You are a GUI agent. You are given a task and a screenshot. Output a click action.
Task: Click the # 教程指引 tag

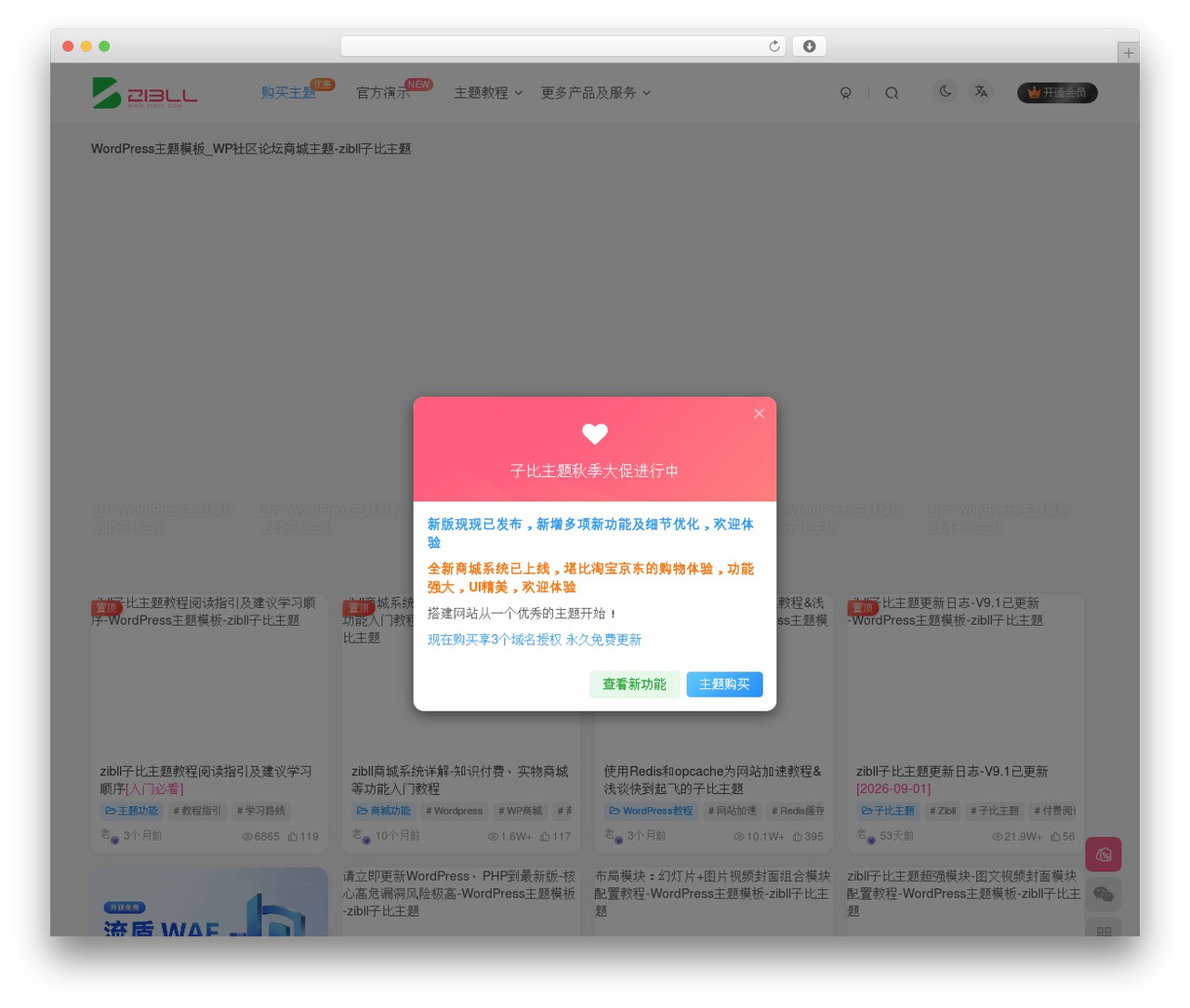coord(197,811)
